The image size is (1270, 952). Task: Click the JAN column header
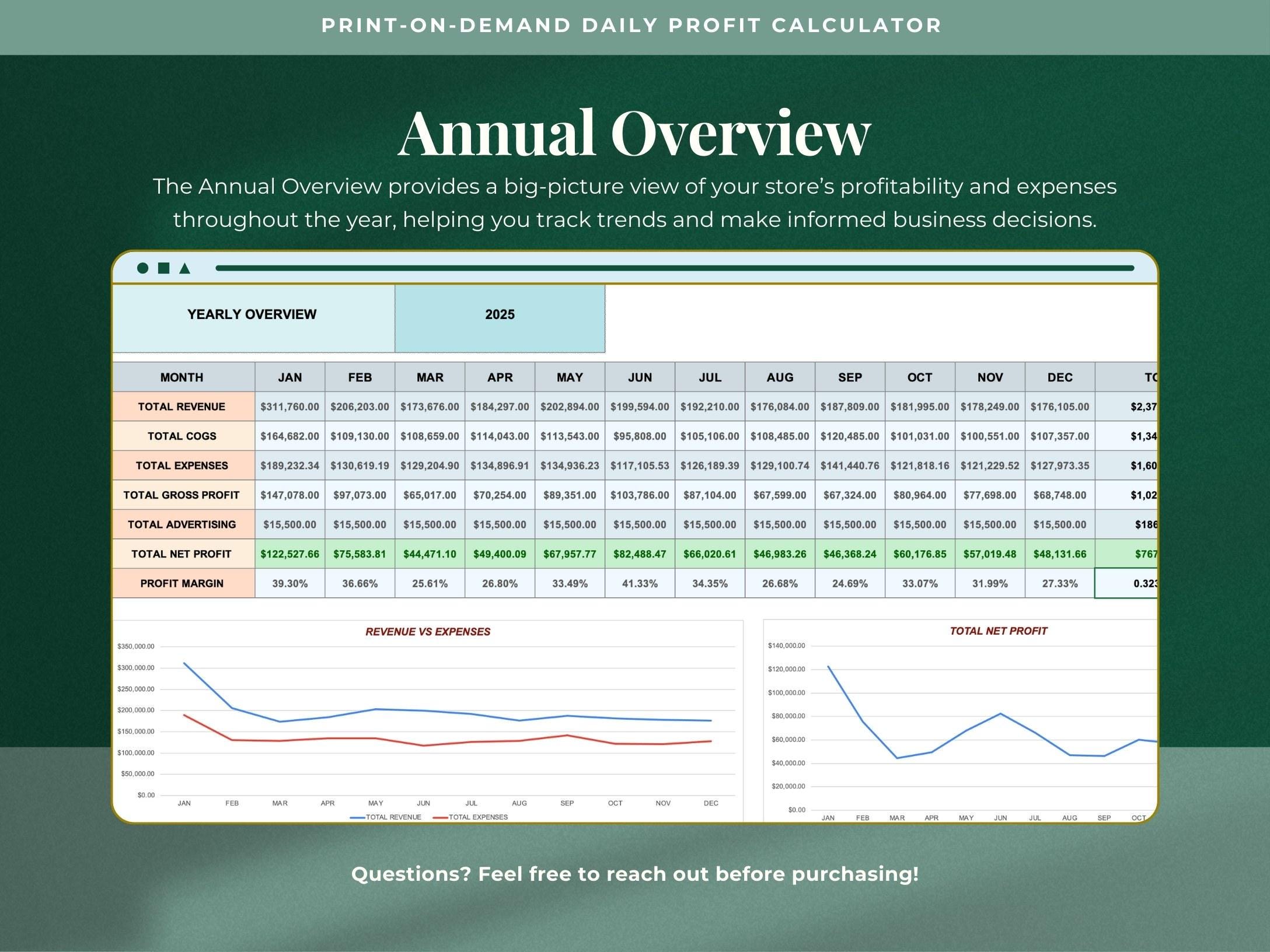(289, 377)
